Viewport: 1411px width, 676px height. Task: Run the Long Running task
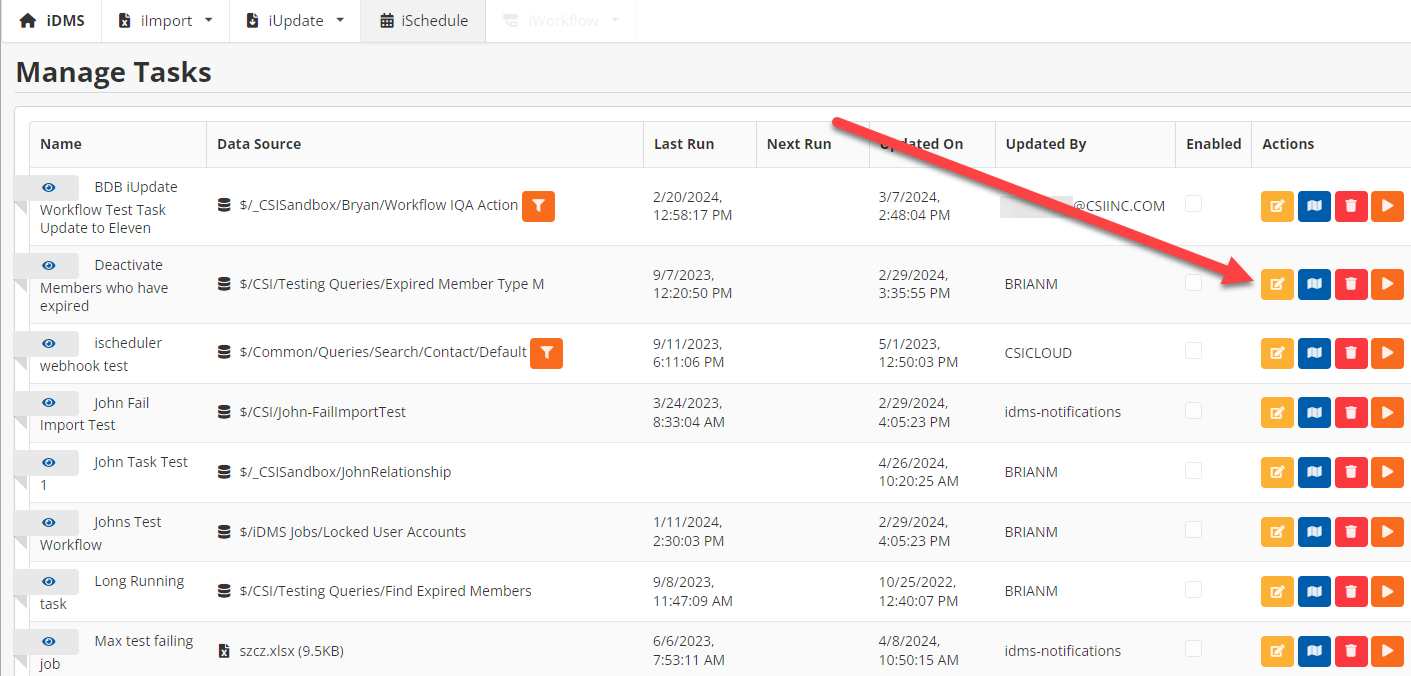pyautogui.click(x=1387, y=591)
